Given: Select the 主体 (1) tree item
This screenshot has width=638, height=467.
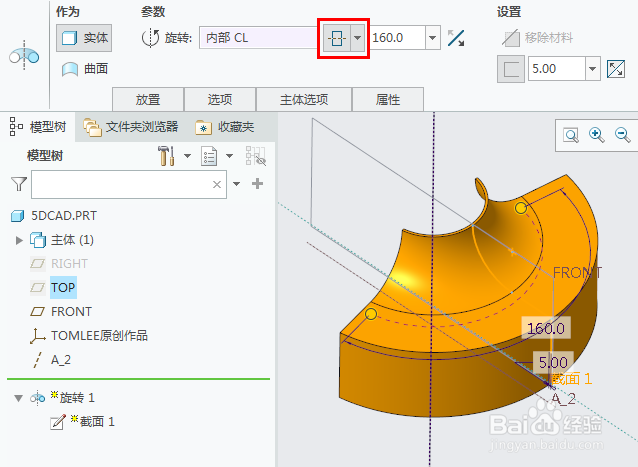Looking at the screenshot, I should point(72,240).
